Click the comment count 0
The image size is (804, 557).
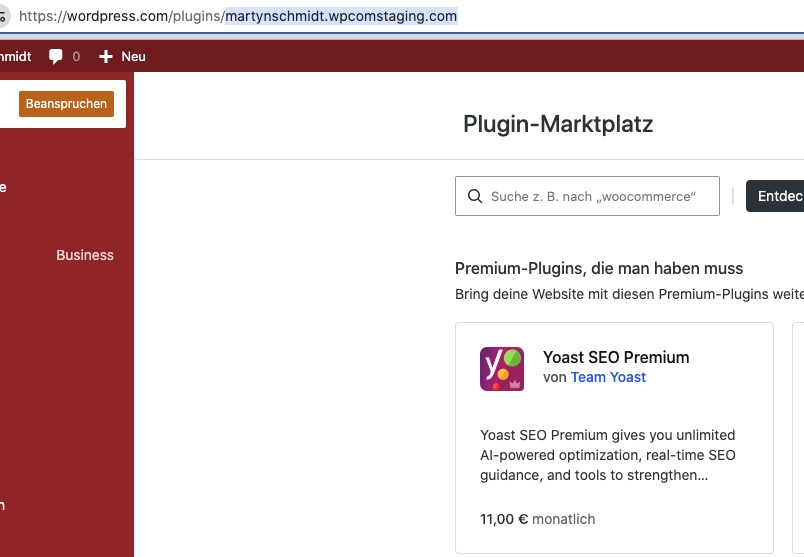tap(77, 57)
